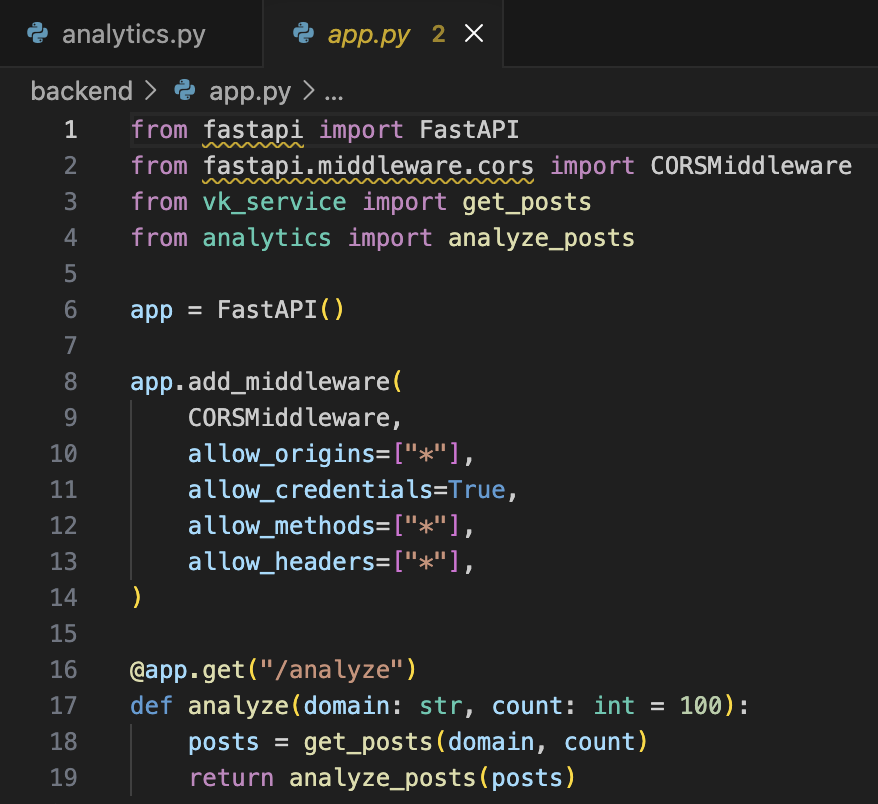Place cursor on allow_credentials True value
Screen dimensions: 878x804
[476, 490]
